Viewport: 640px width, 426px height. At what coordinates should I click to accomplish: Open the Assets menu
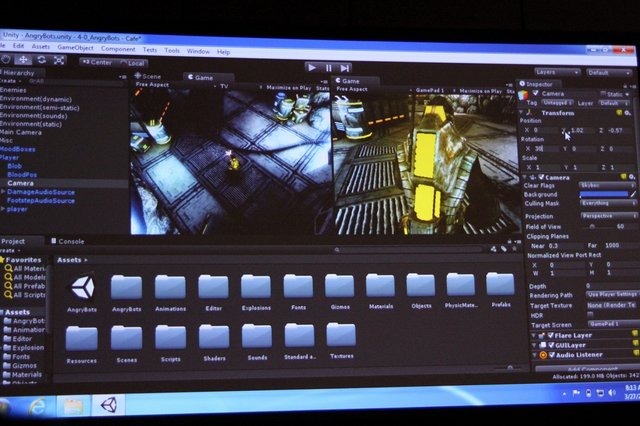click(x=41, y=47)
